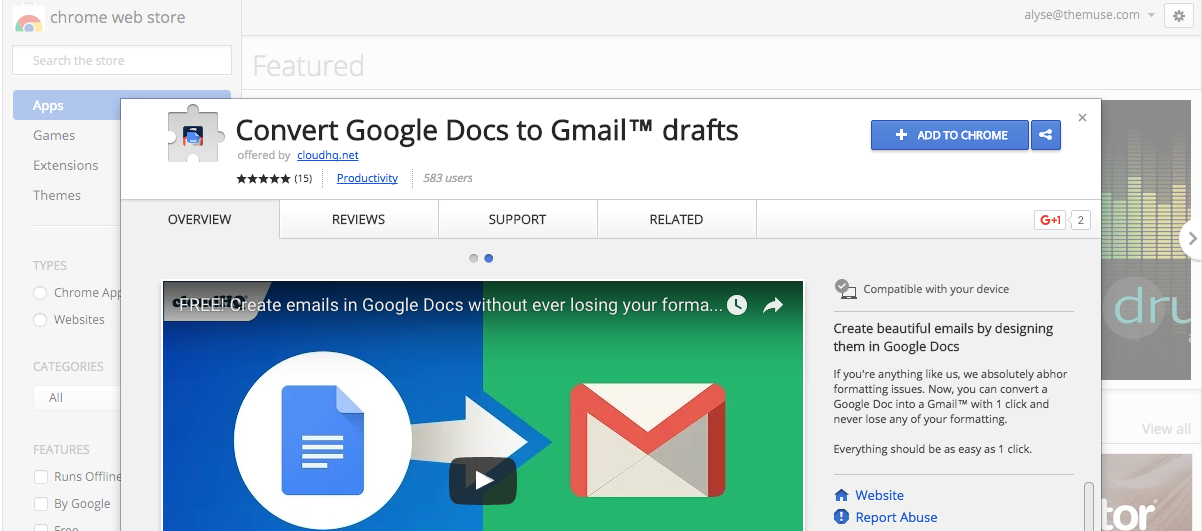Image resolution: width=1202 pixels, height=531 pixels.
Task: Click the video title text
Action: (450, 305)
